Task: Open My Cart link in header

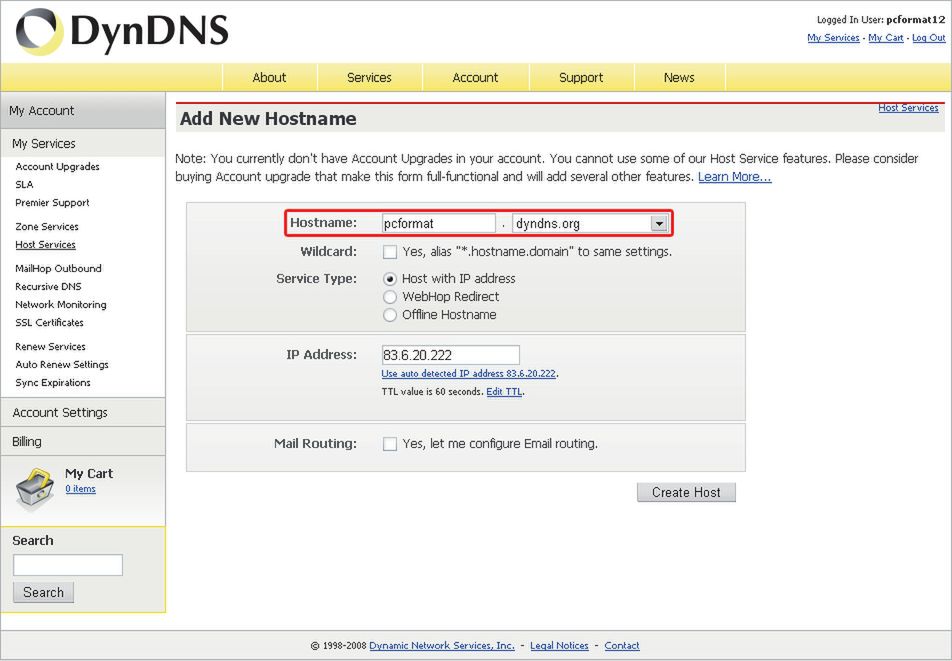Action: [886, 38]
